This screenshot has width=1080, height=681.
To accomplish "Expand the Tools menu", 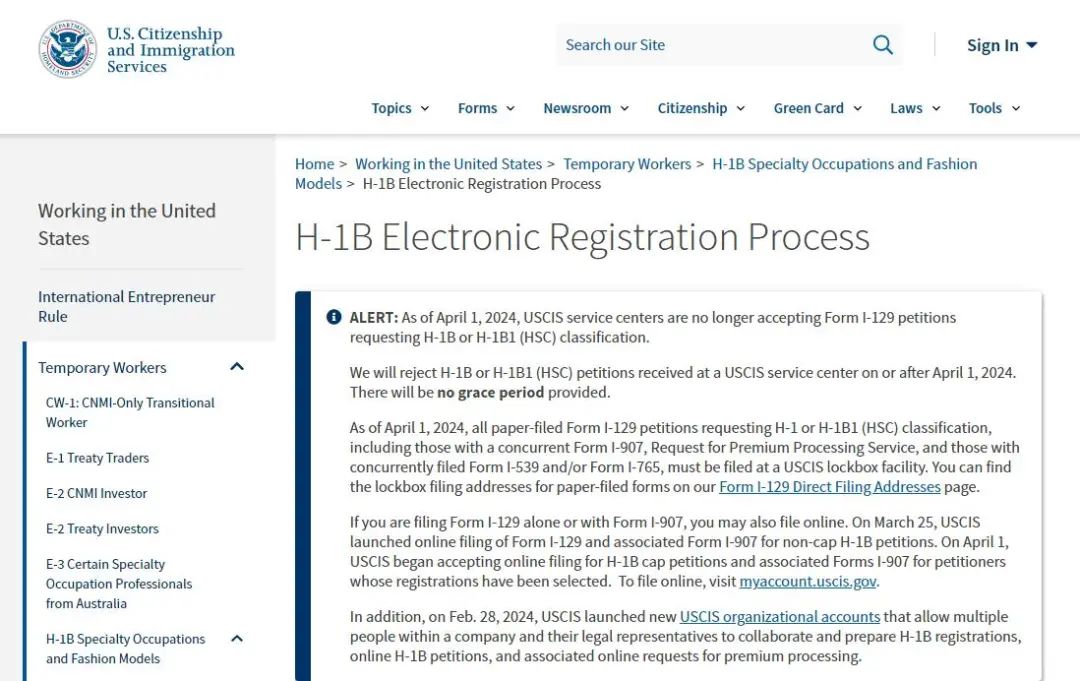I will click(995, 108).
